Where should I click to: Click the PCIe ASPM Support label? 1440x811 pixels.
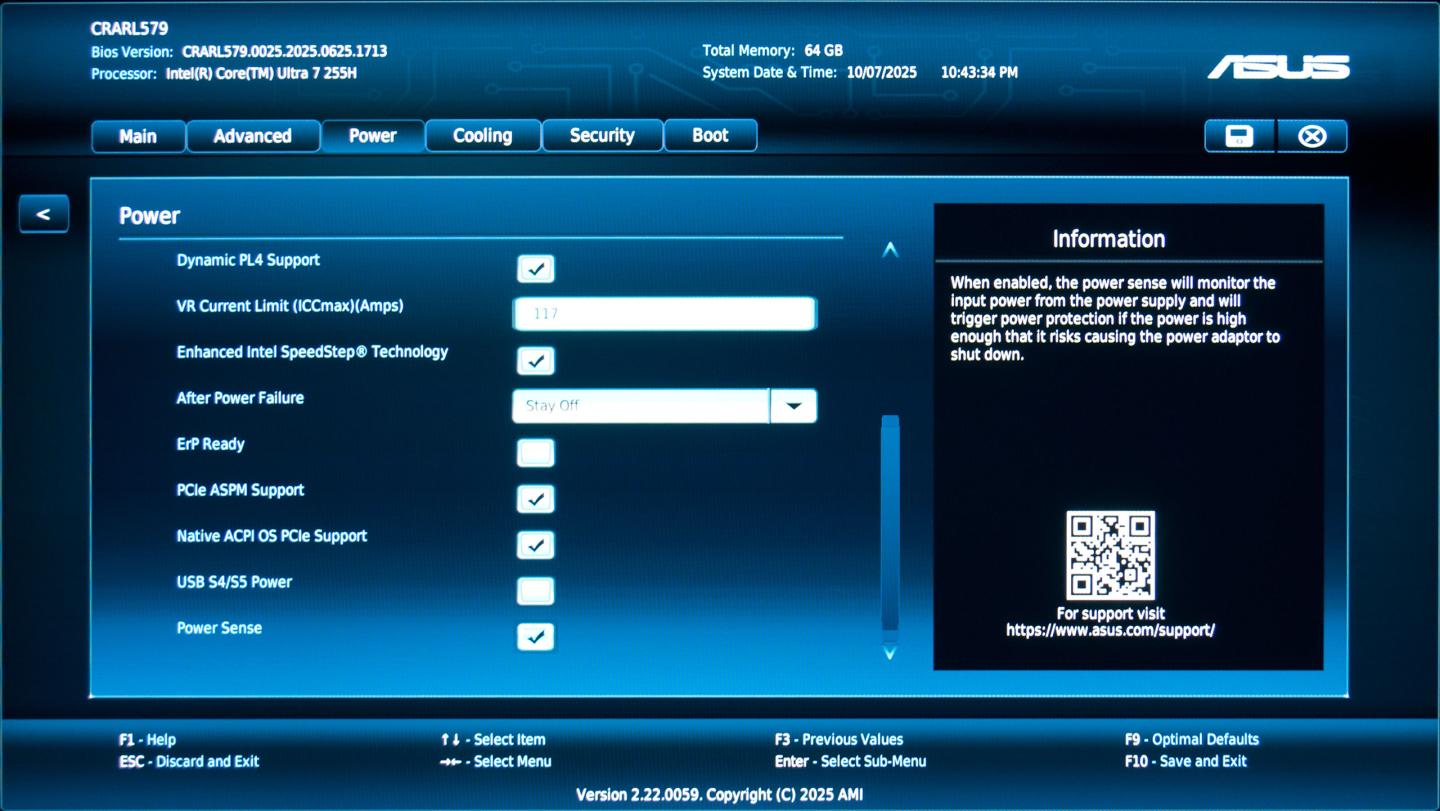tap(240, 490)
